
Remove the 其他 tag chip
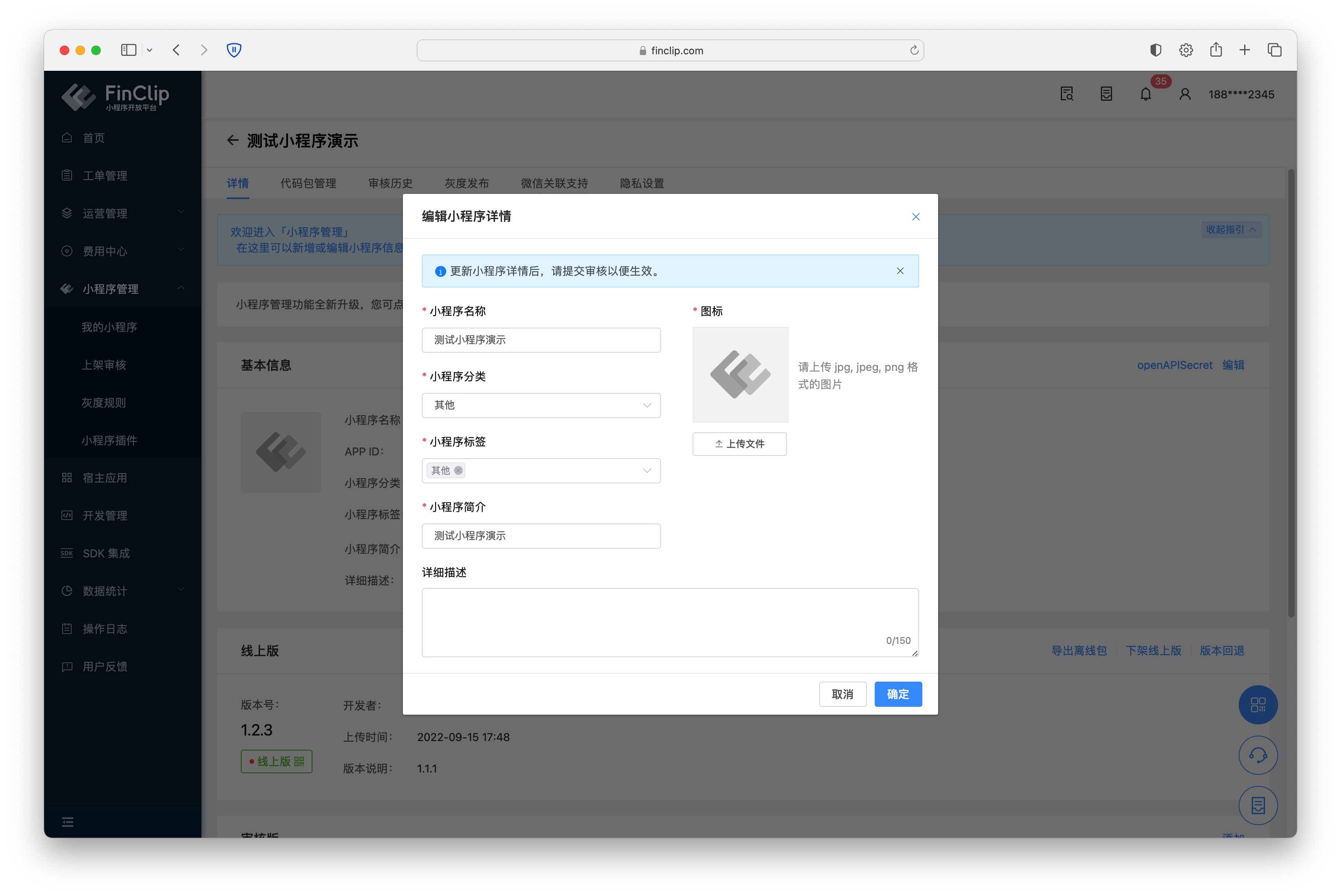pos(458,470)
